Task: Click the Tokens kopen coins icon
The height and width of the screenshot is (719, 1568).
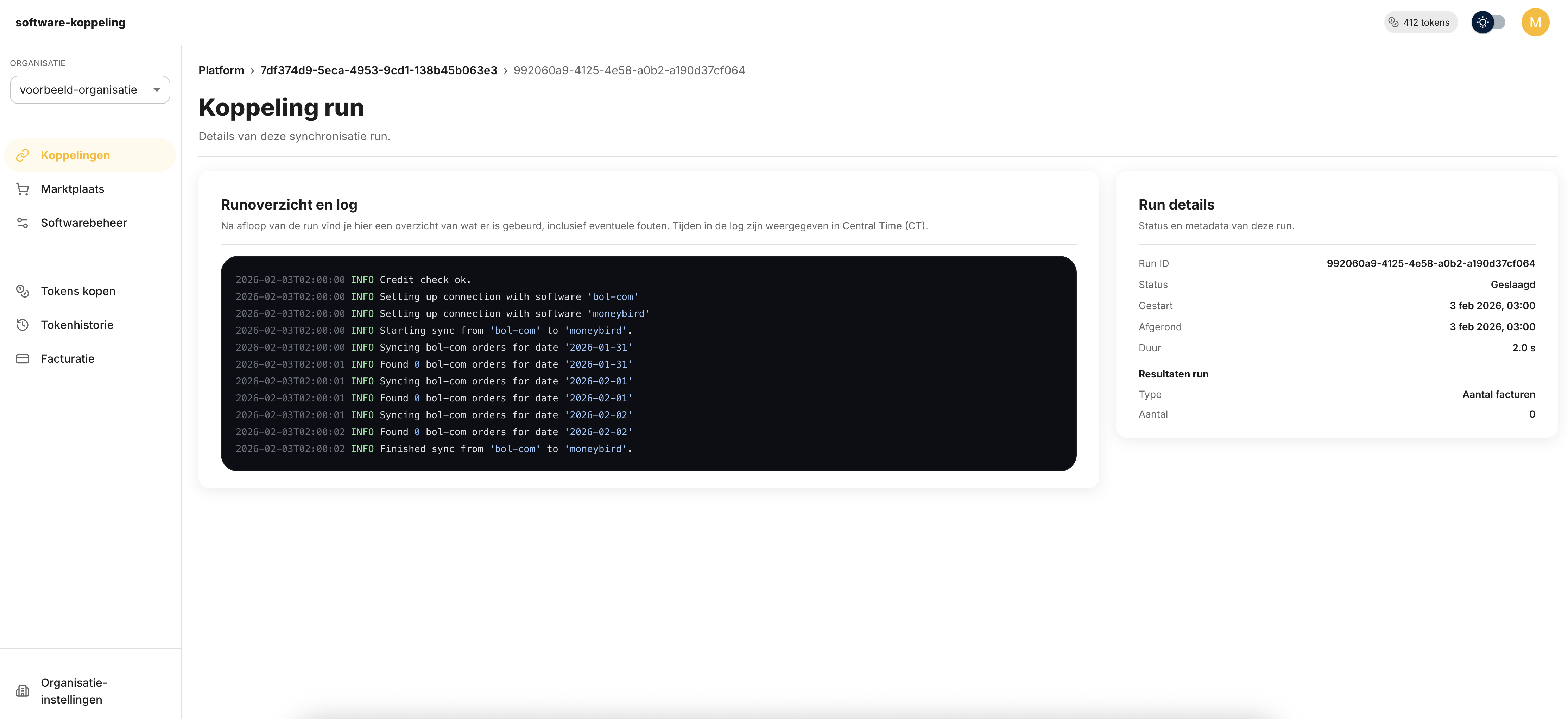Action: [x=23, y=291]
